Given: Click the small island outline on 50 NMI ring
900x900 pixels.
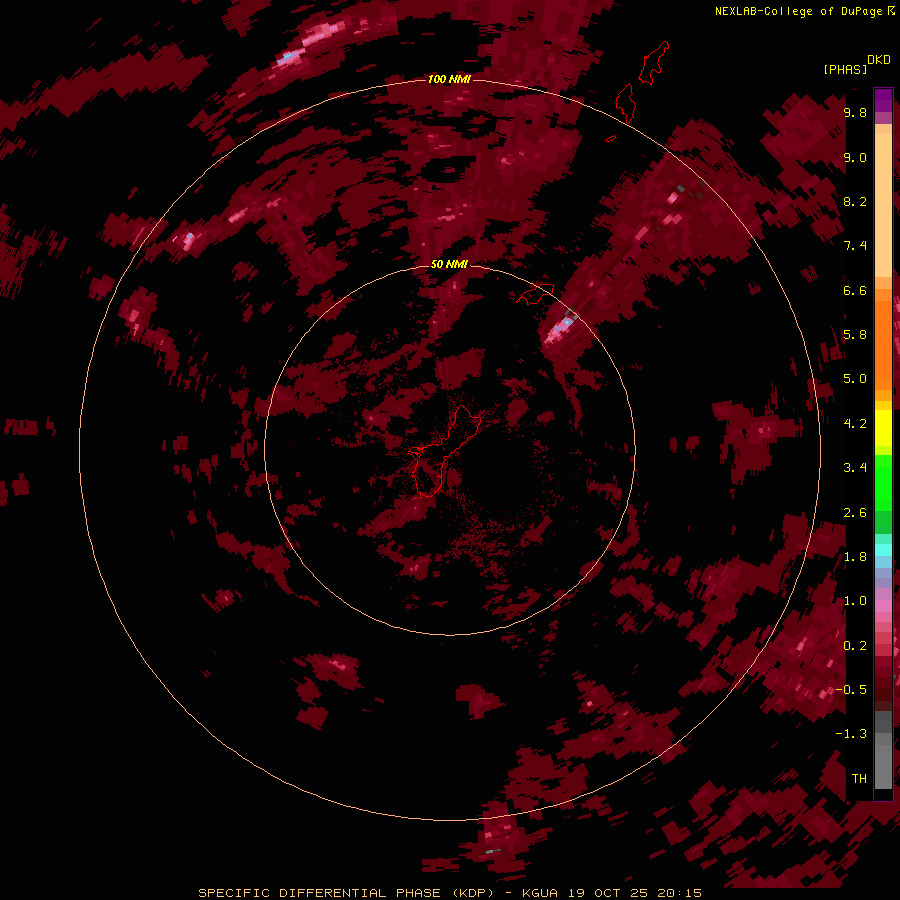Looking at the screenshot, I should pos(536,294).
